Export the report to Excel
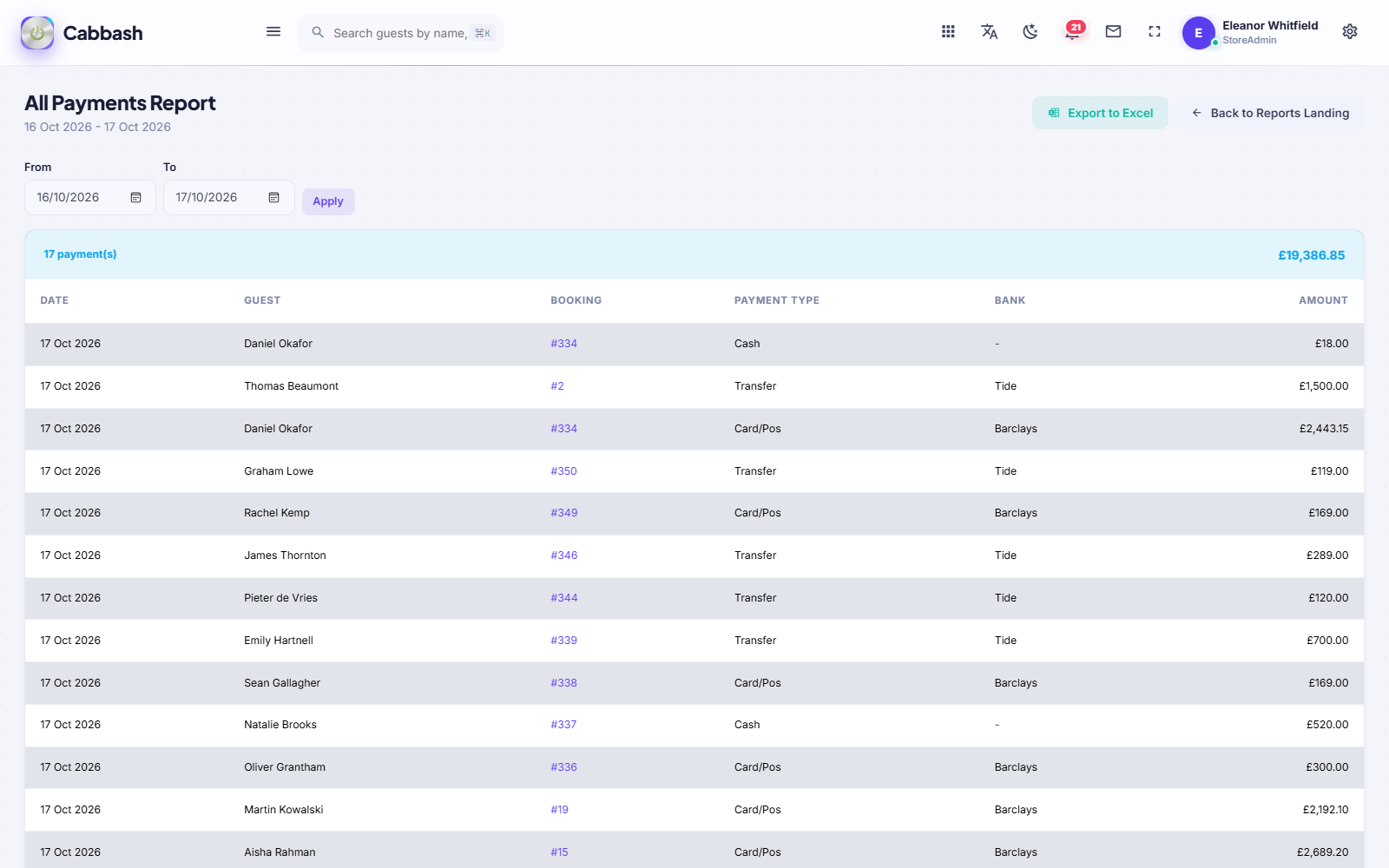The image size is (1389, 868). coord(1100,113)
